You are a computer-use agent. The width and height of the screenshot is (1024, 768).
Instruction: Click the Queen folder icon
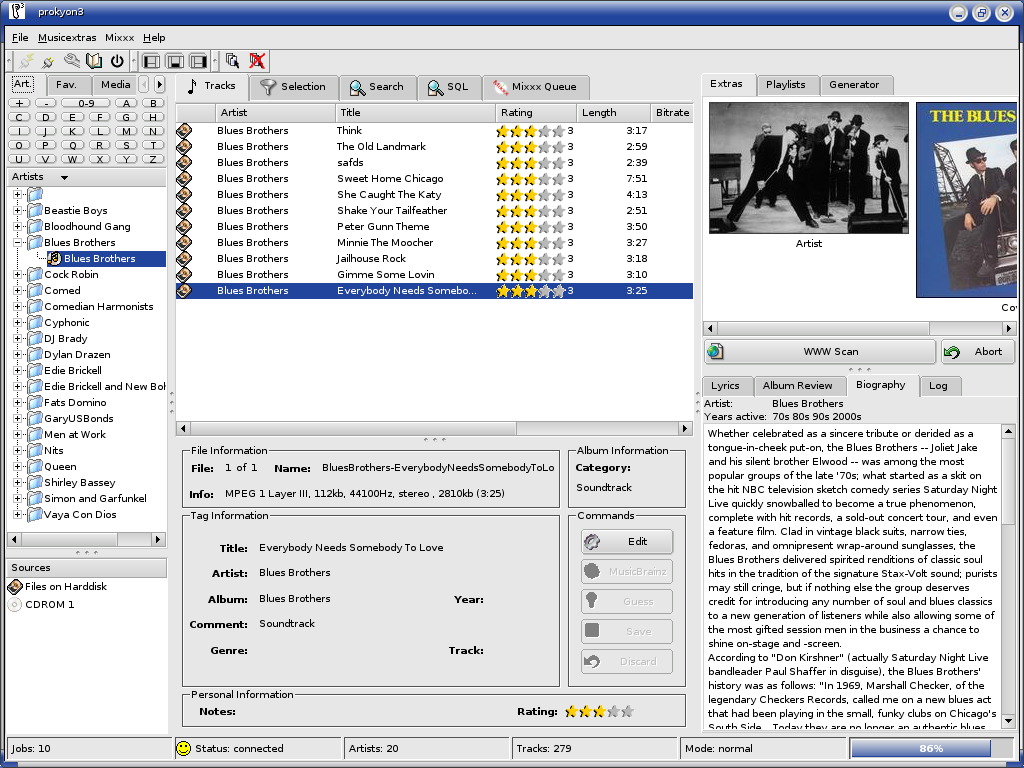pyautogui.click(x=35, y=466)
